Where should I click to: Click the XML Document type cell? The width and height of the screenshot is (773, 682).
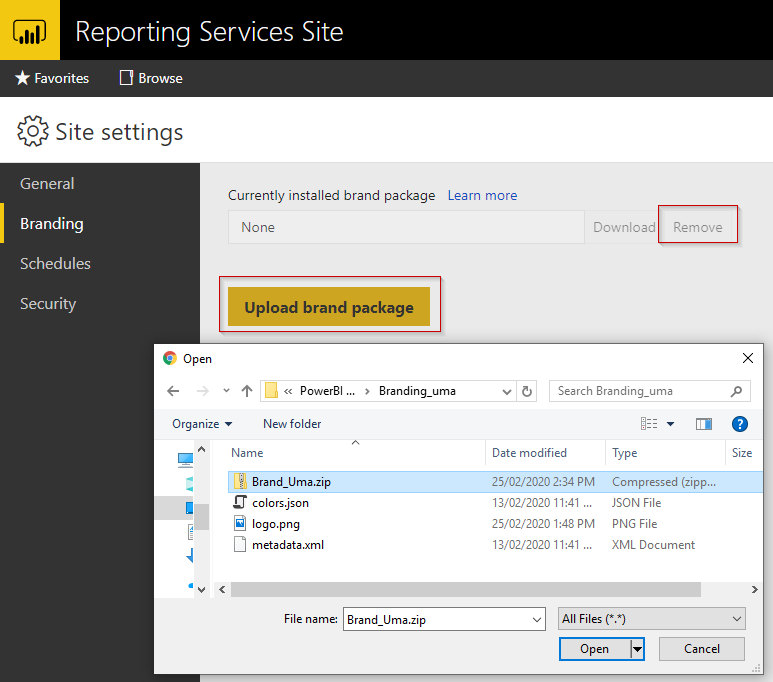(653, 545)
